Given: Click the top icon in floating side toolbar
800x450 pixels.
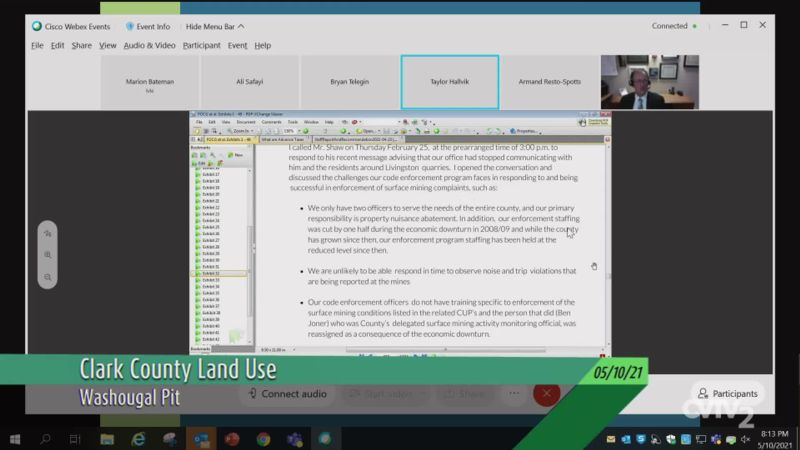Looking at the screenshot, I should [x=47, y=233].
